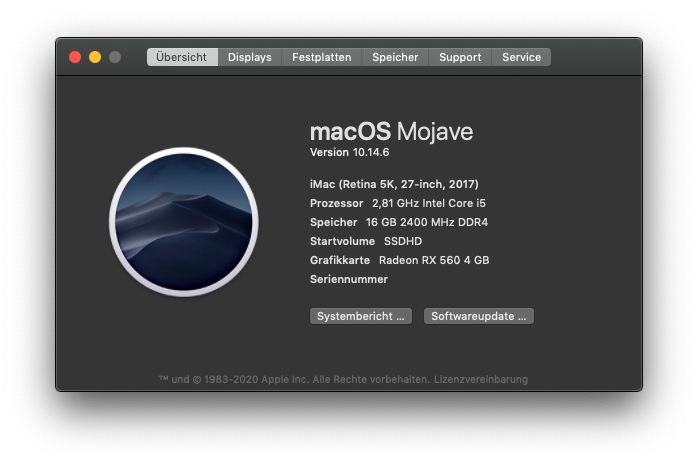
Task: Go to the Speicher tab
Action: (x=395, y=57)
